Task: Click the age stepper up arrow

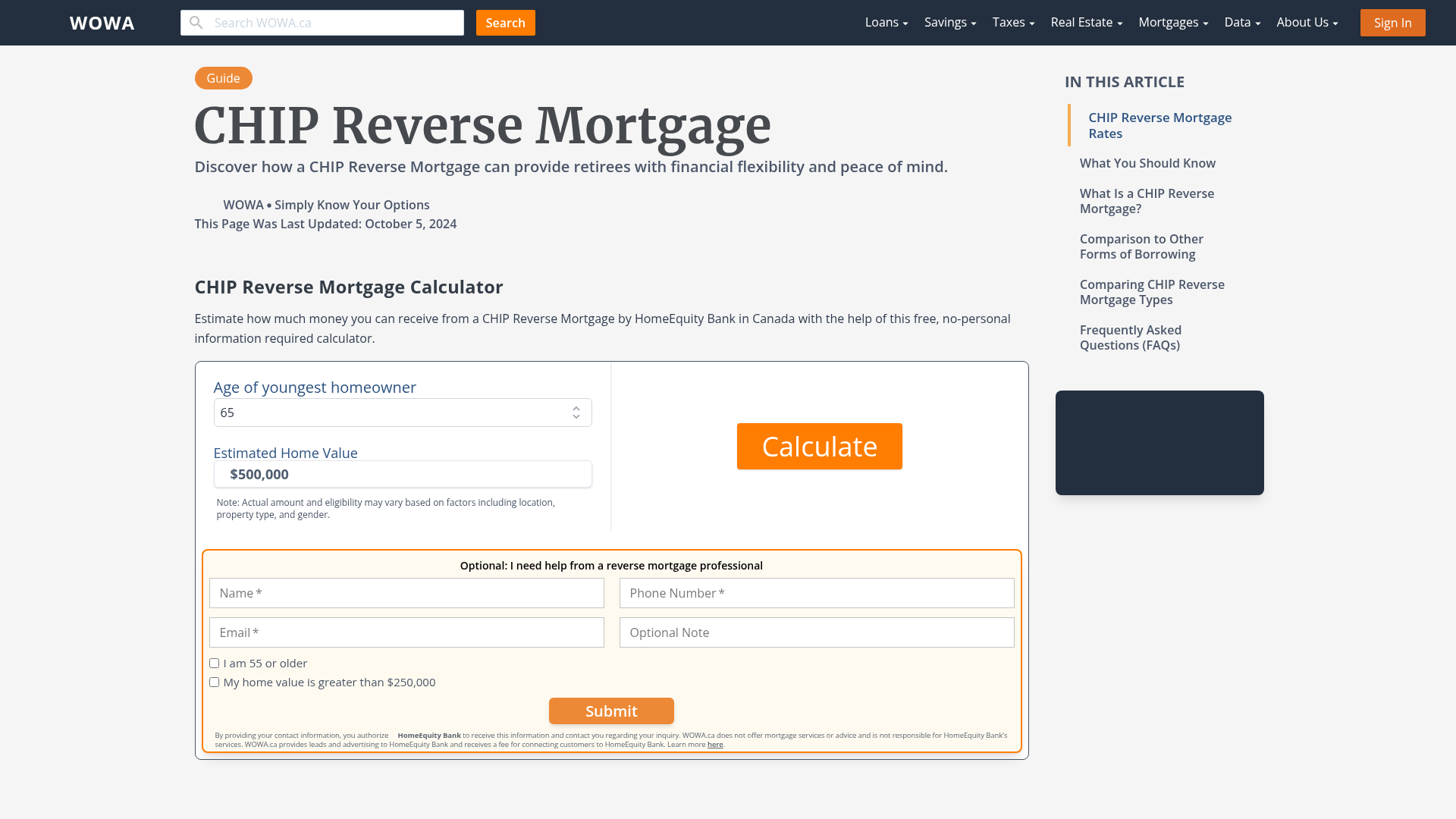Action: pos(576,407)
